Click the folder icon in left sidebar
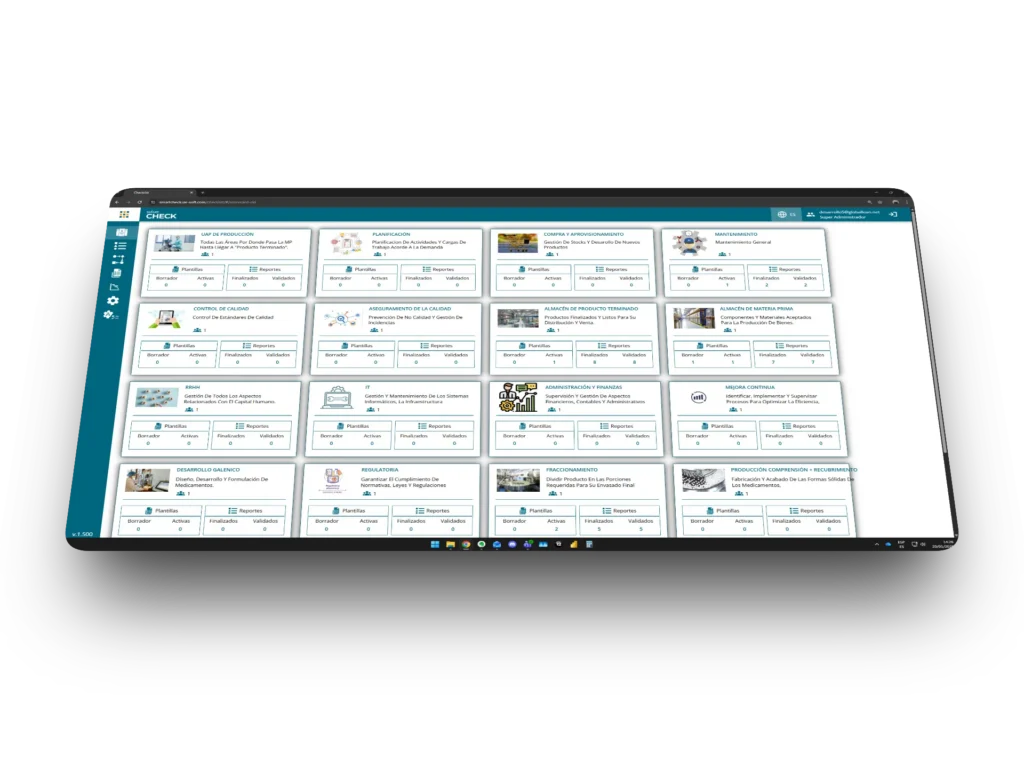The width and height of the screenshot is (1024, 768). tap(115, 287)
